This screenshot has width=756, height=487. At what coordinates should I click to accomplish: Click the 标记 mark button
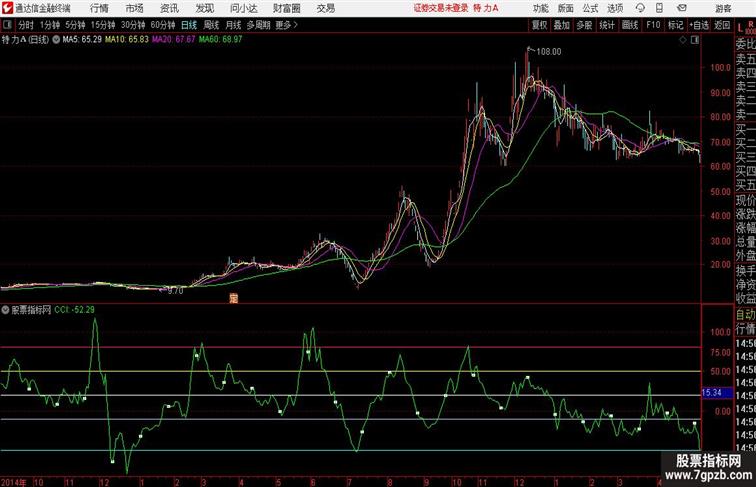pos(675,25)
